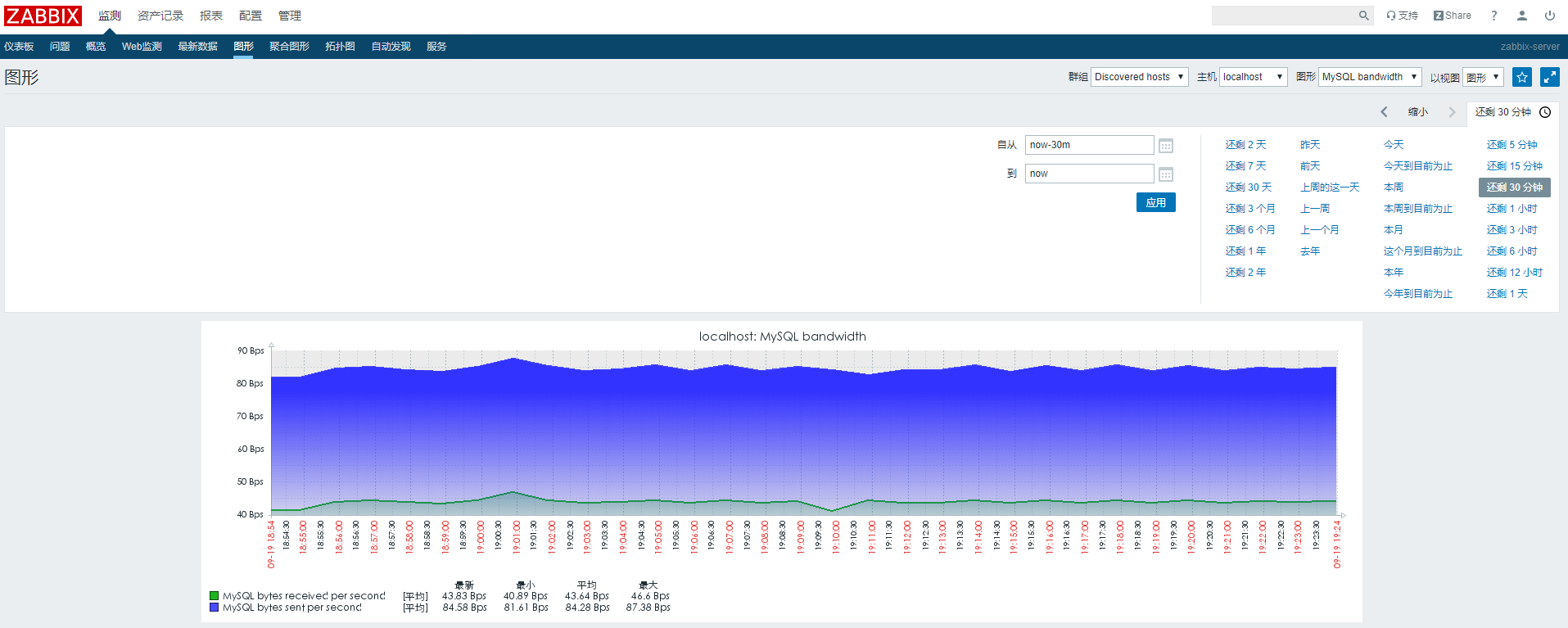Click the From field containing now-30m

1088,145
